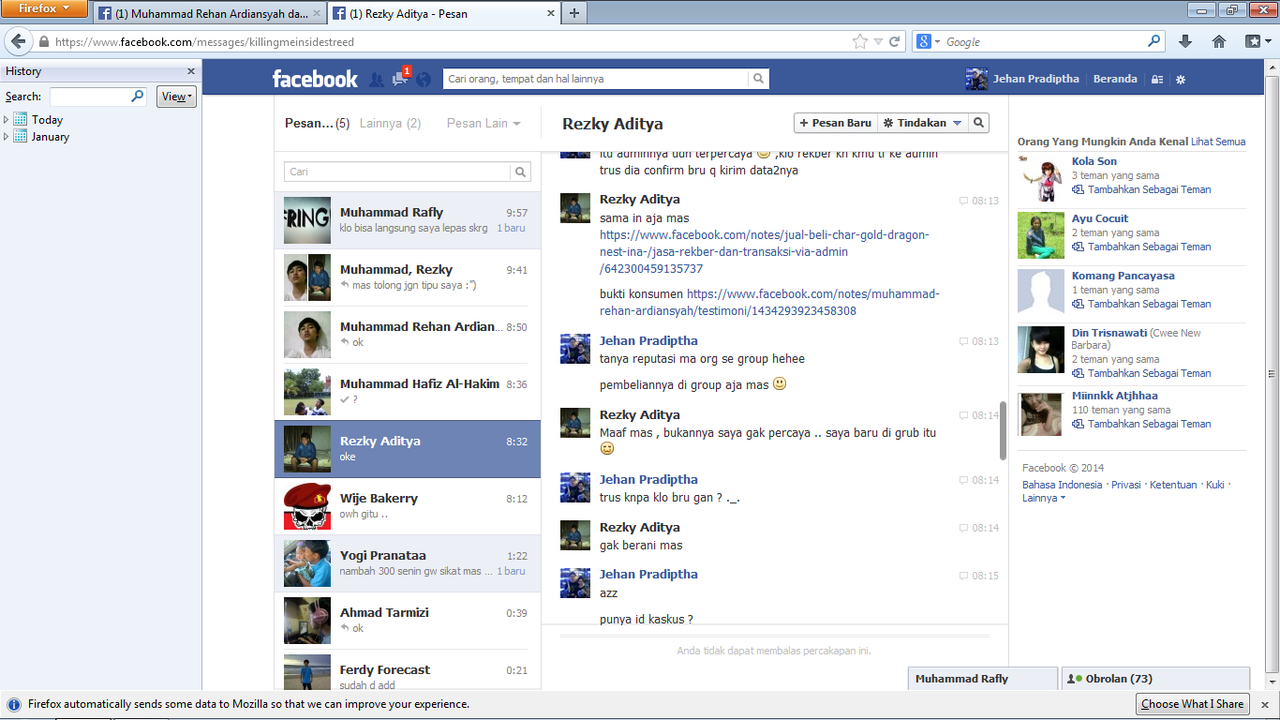
Task: Click the Pesan Baru button
Action: click(x=836, y=123)
